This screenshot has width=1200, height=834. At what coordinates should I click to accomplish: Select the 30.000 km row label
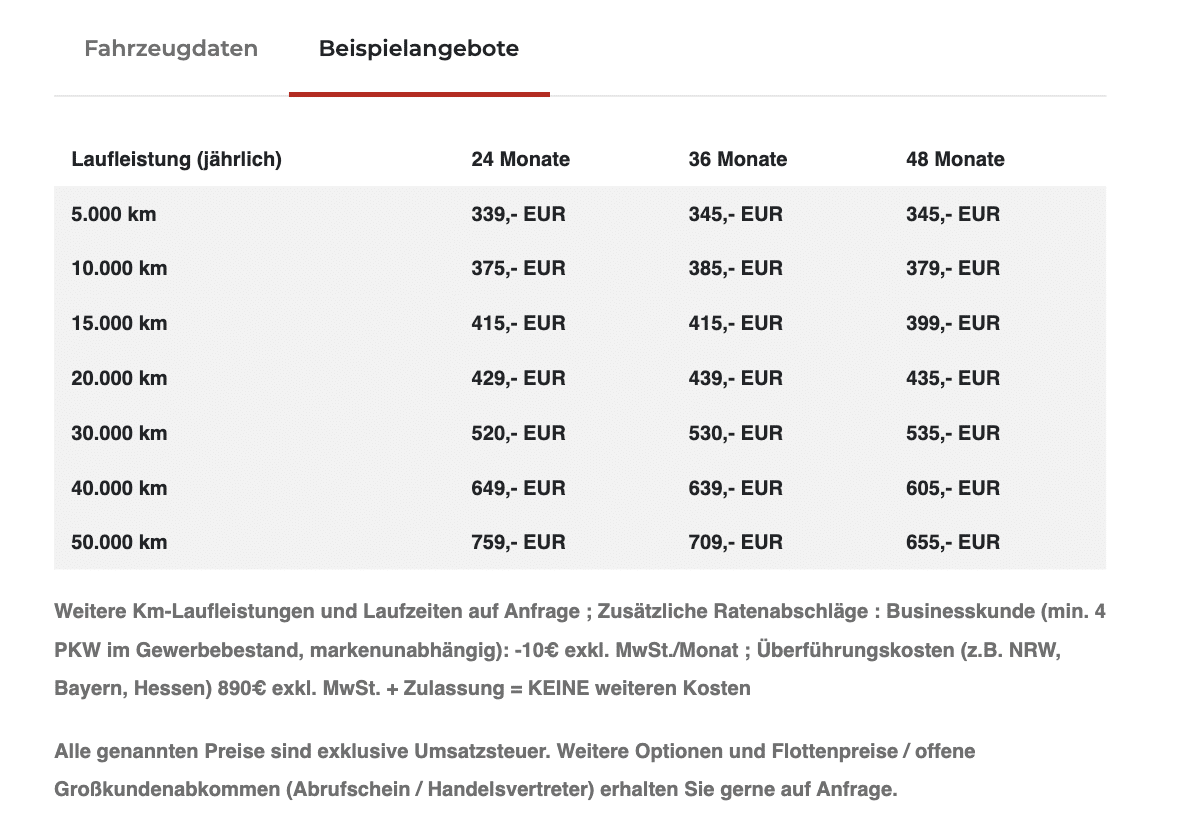[119, 433]
